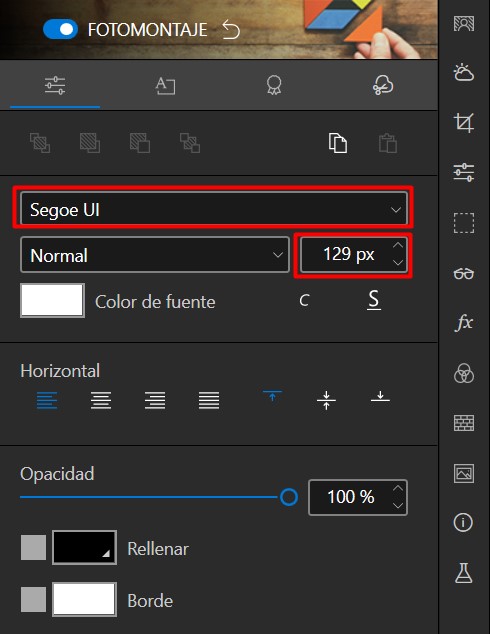Open the crop tool in the sidebar
This screenshot has height=634, width=490.
(x=463, y=123)
